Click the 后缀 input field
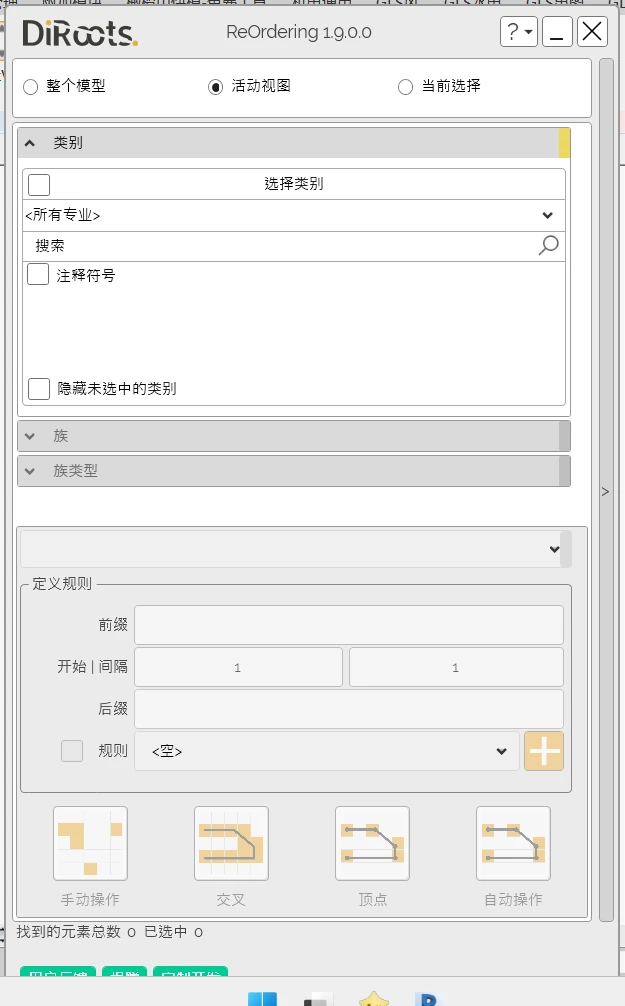625x1006 pixels. pyautogui.click(x=348, y=709)
